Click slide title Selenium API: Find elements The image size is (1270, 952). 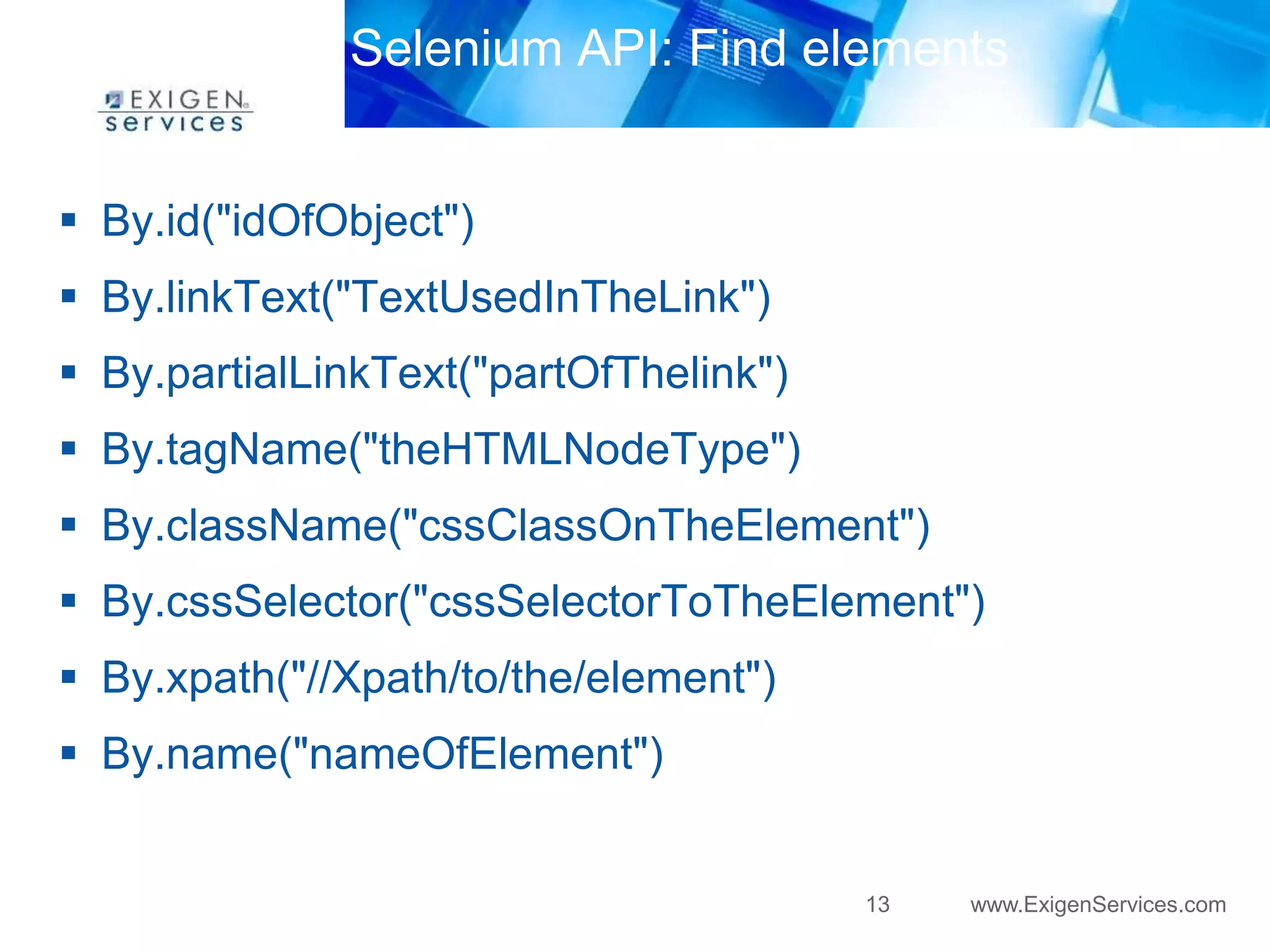[x=678, y=48]
